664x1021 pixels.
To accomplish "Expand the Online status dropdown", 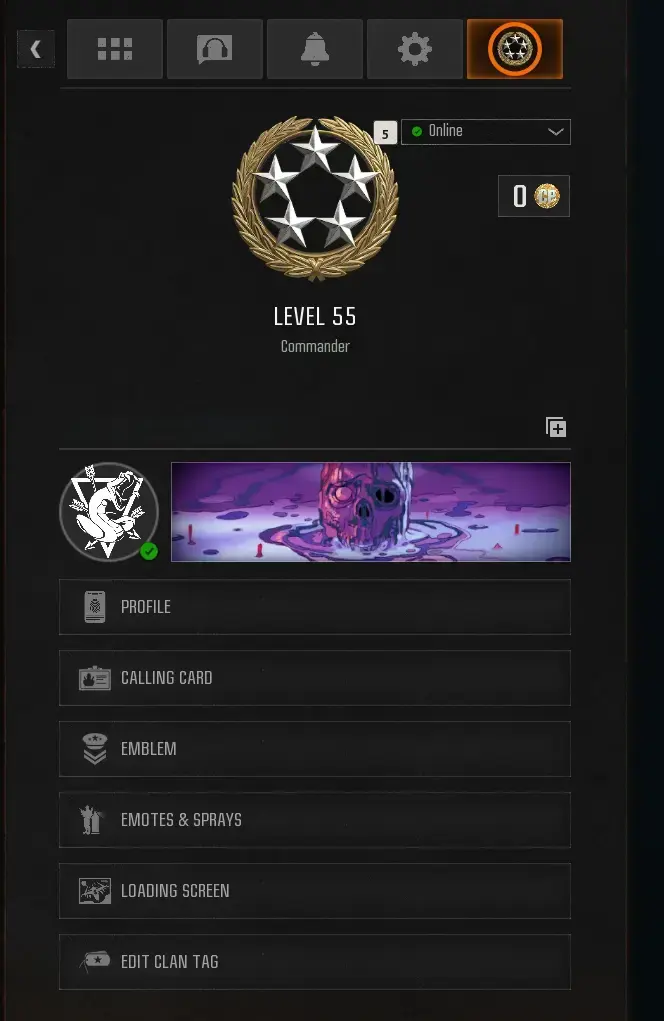I will click(x=486, y=132).
